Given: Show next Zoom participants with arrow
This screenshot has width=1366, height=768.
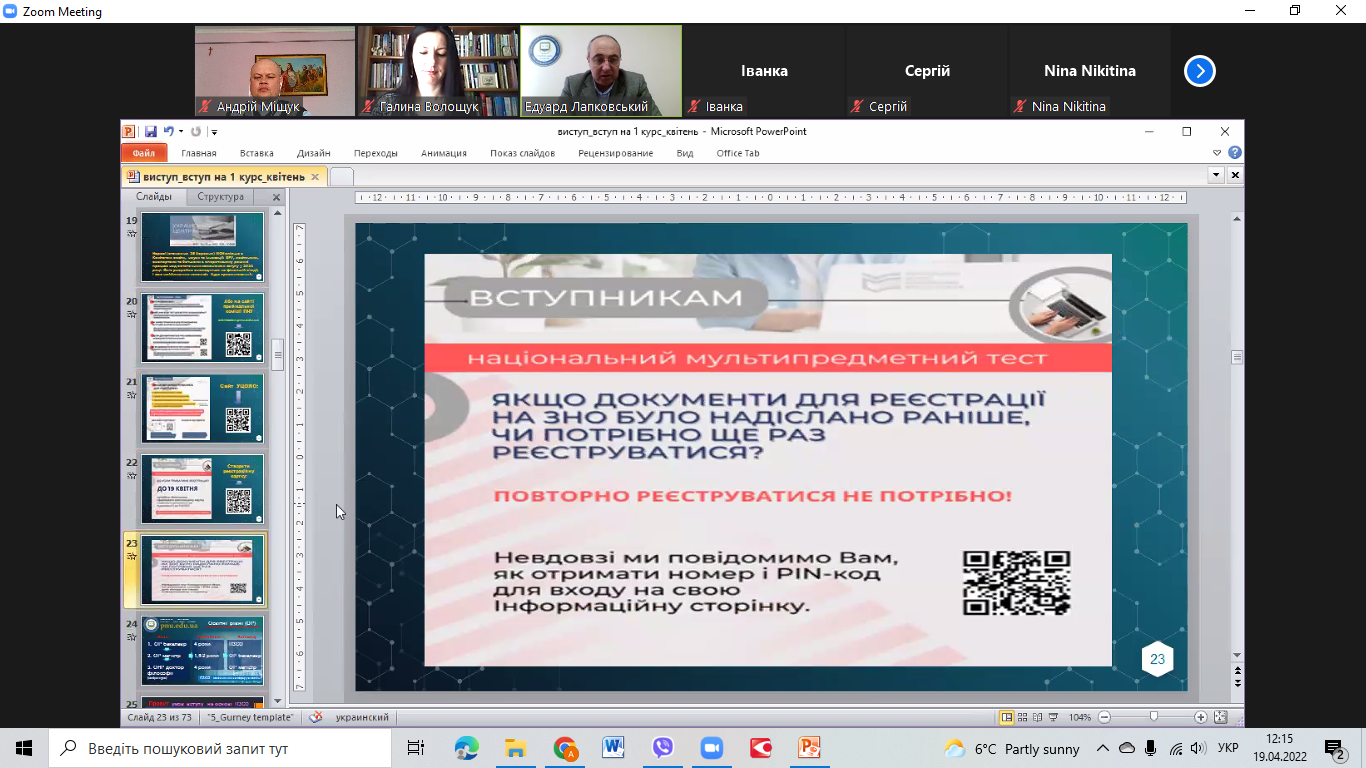Looking at the screenshot, I should point(1199,71).
